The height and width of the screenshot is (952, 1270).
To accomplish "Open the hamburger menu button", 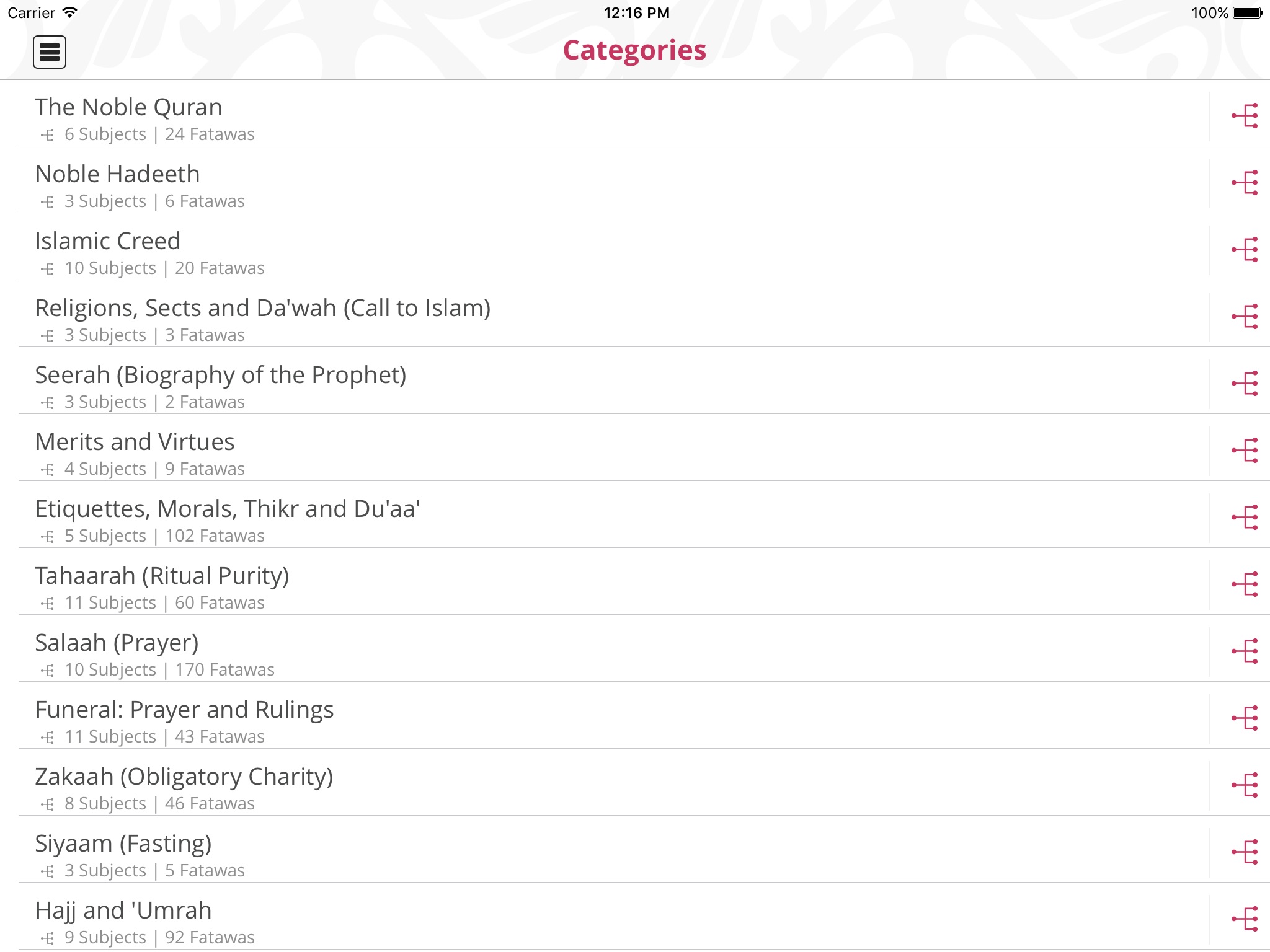I will click(x=50, y=52).
